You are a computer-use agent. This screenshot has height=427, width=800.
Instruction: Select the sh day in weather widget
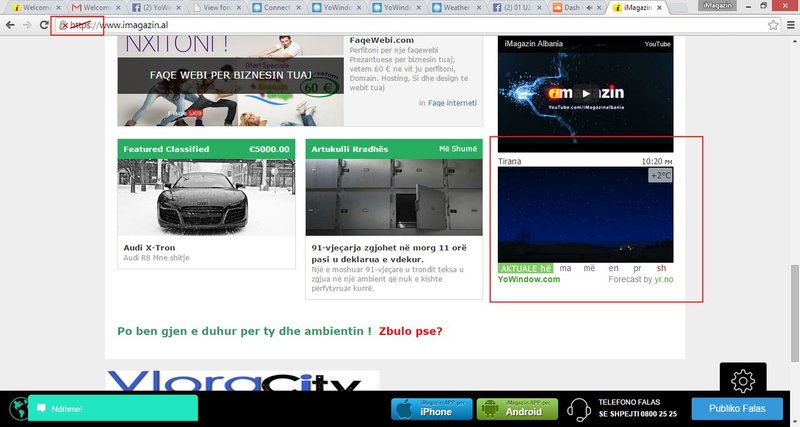click(x=661, y=268)
